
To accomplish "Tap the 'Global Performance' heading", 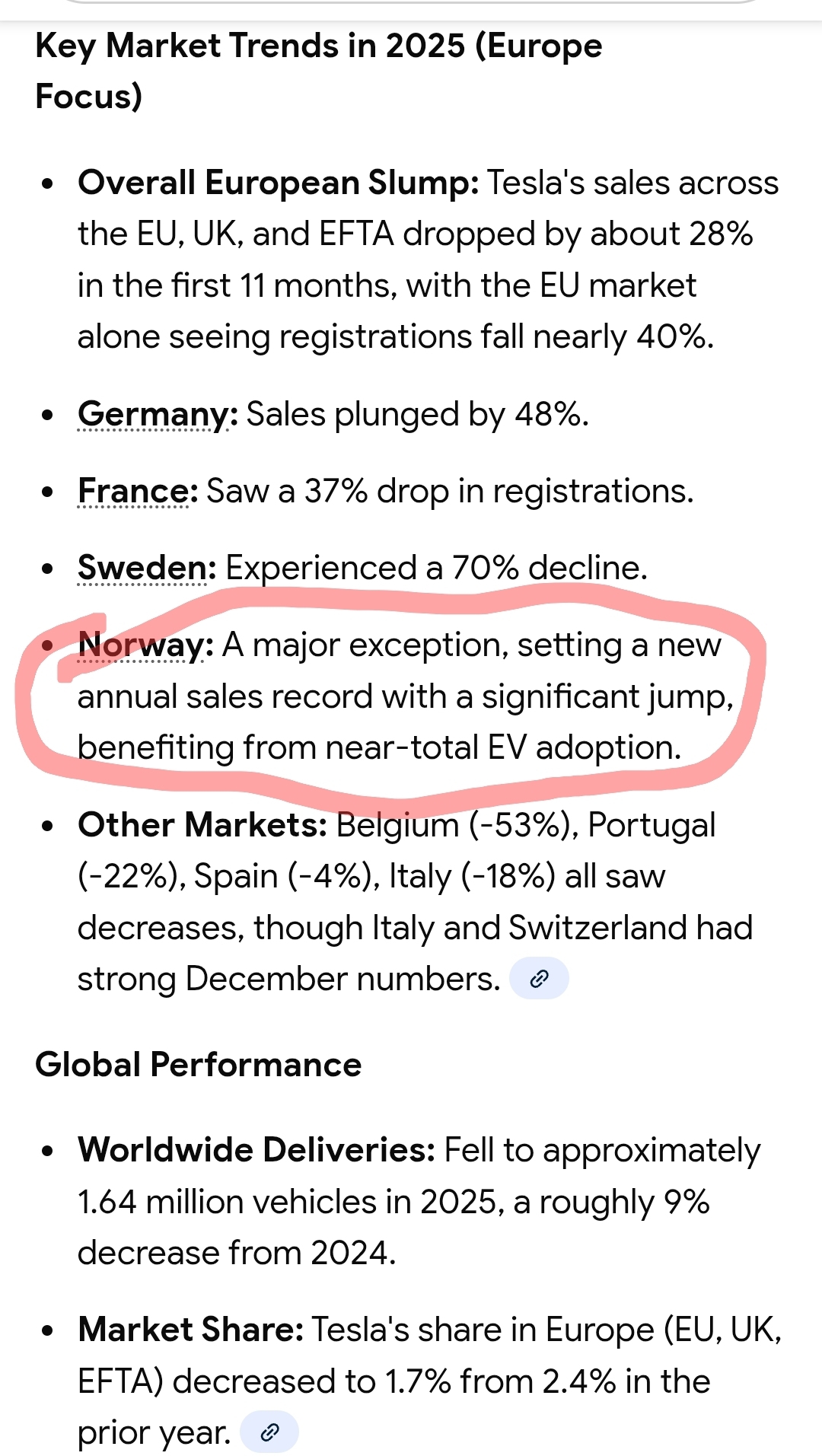I will 198,1064.
